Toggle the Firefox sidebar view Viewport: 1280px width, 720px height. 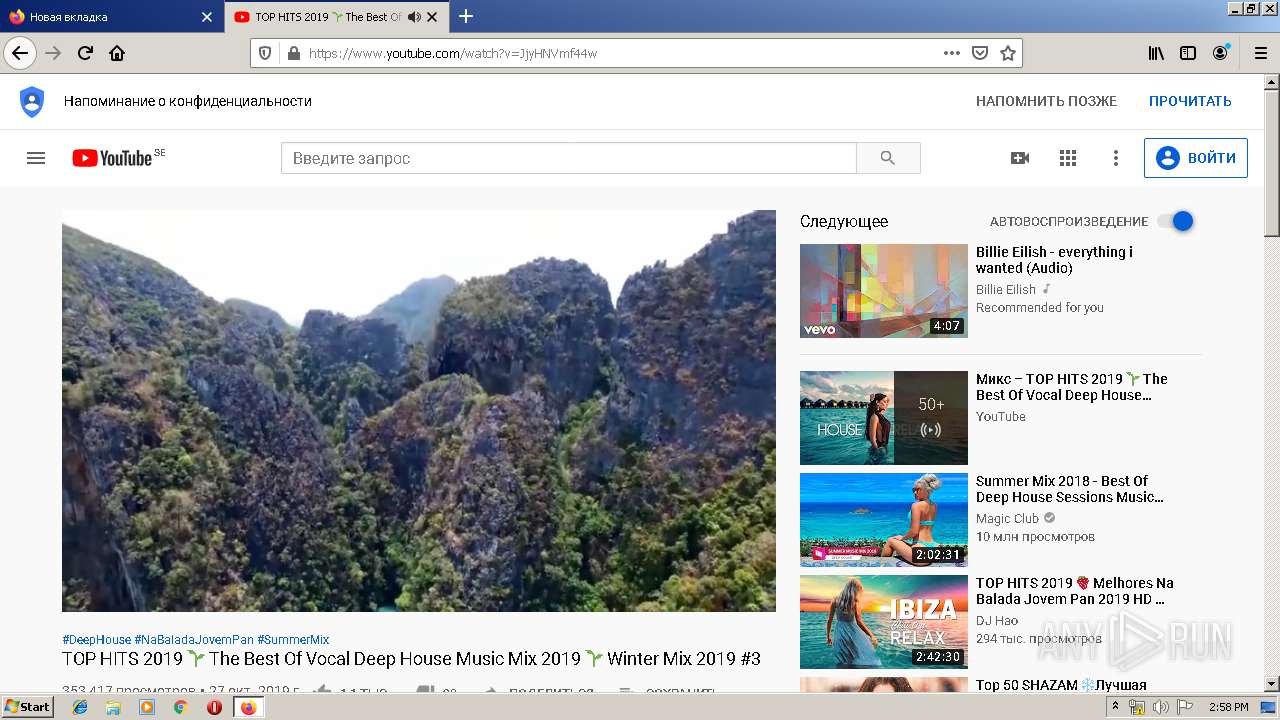(1188, 53)
